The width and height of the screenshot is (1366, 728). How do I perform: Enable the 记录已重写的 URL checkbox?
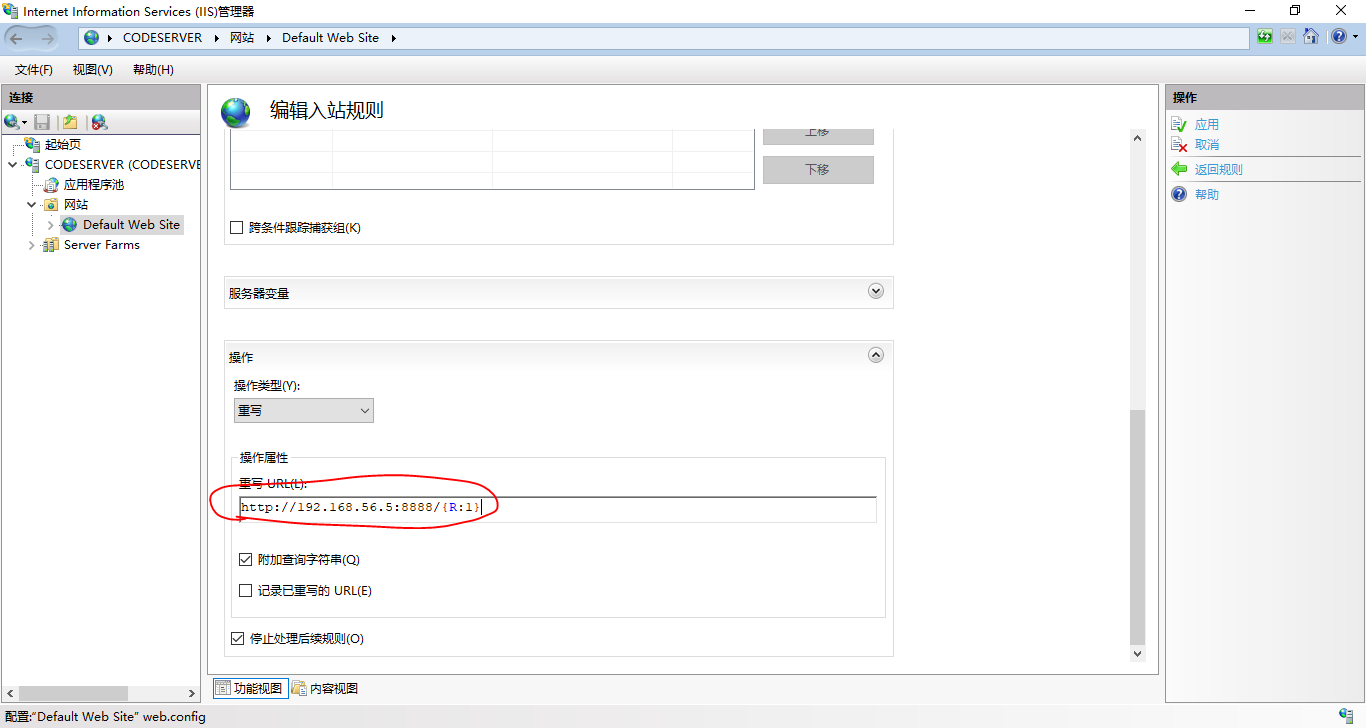pyautogui.click(x=246, y=591)
